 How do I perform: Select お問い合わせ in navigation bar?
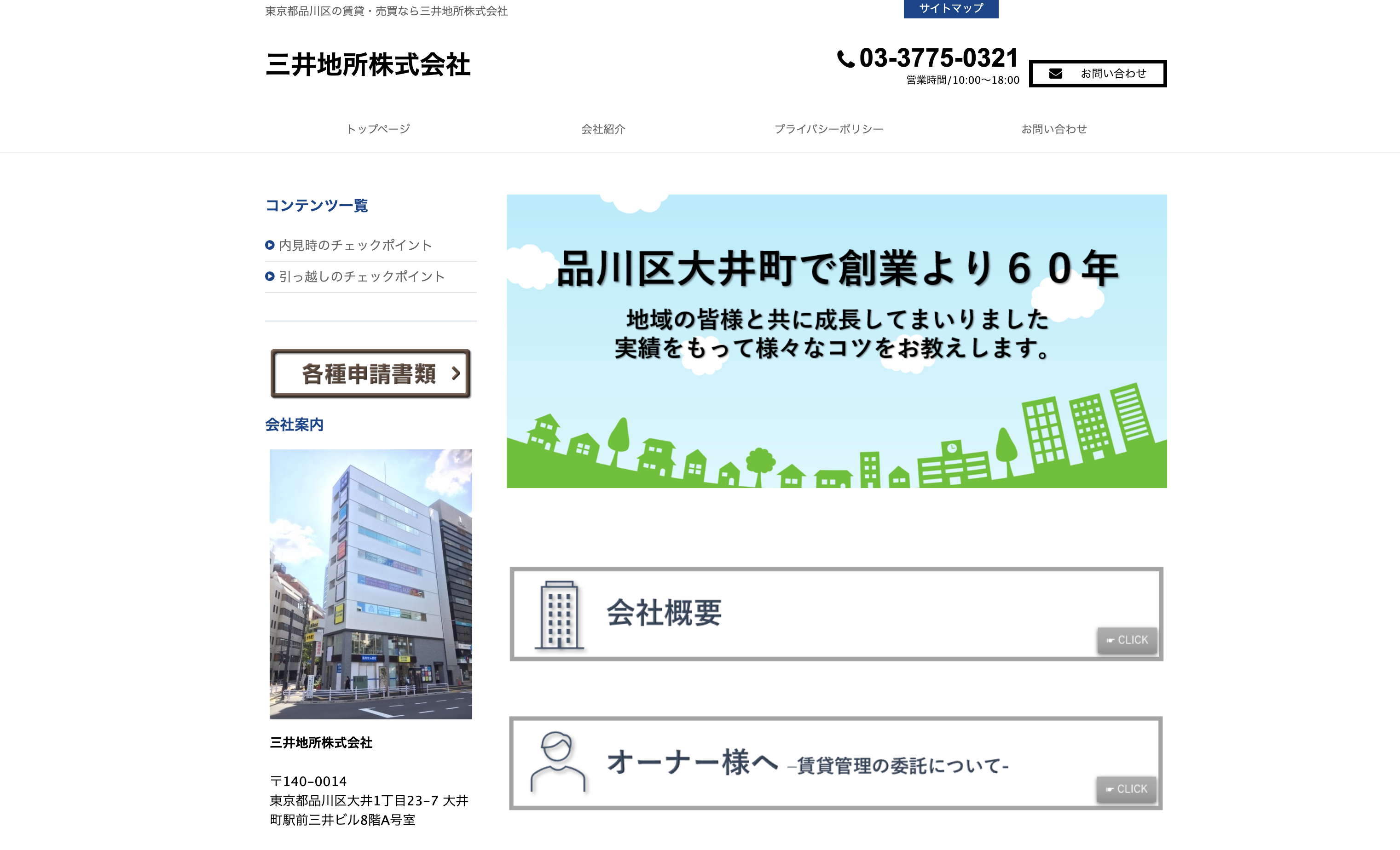(x=1054, y=129)
